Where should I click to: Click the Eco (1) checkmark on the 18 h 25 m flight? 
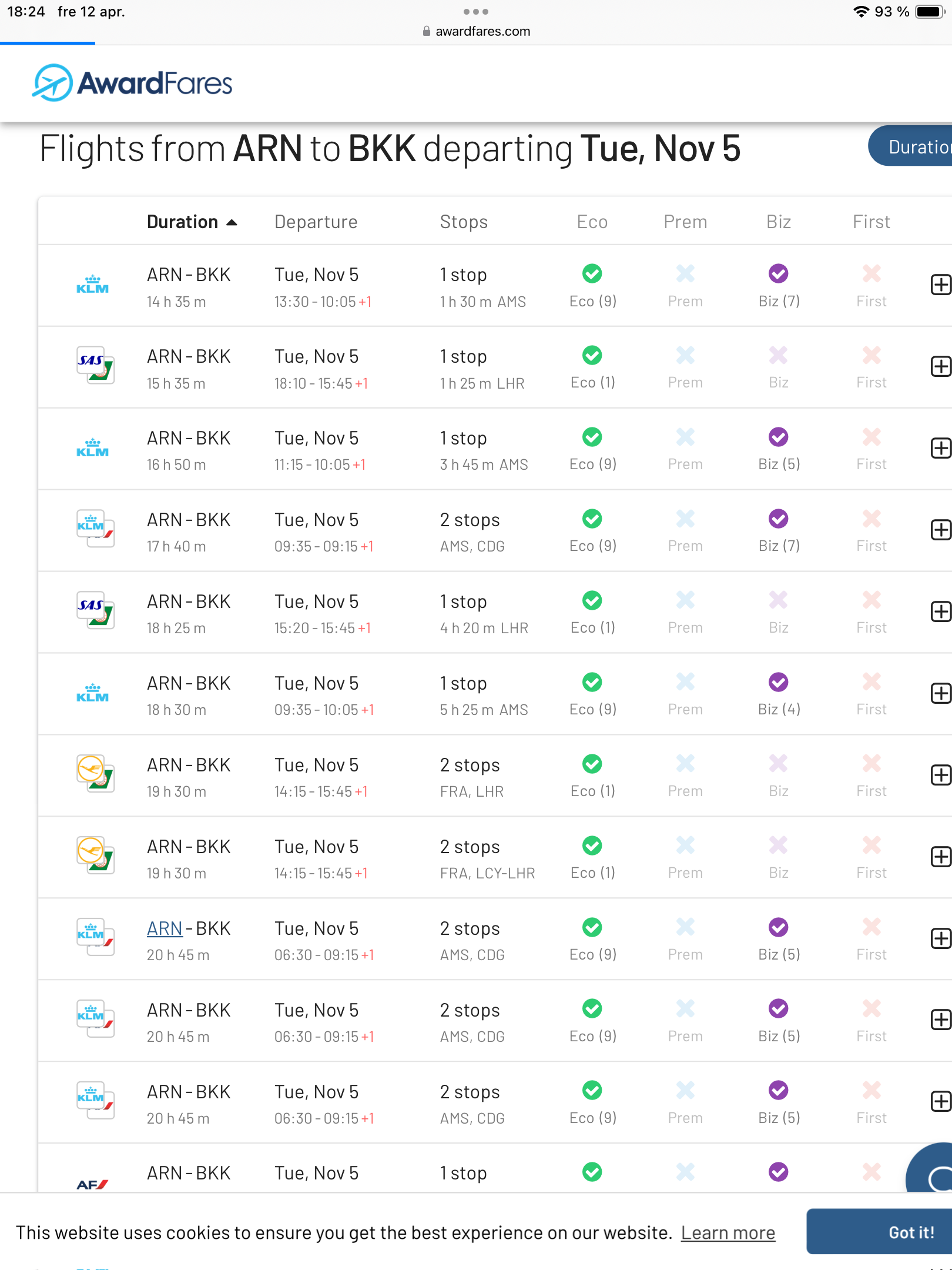pos(592,600)
